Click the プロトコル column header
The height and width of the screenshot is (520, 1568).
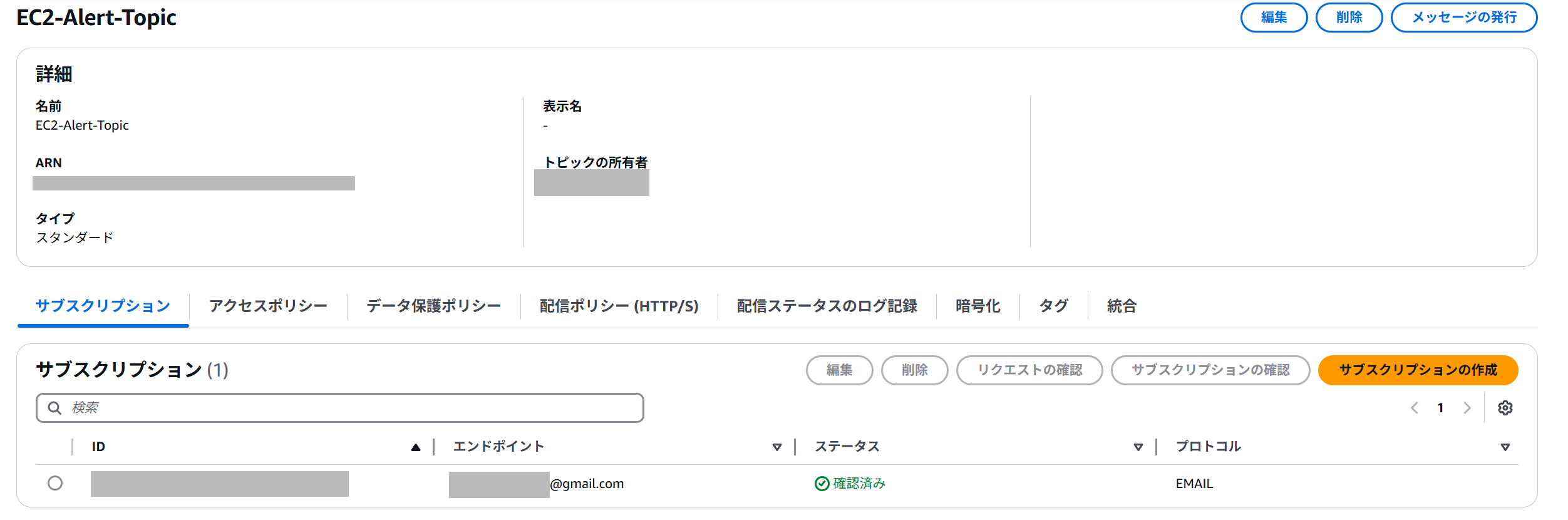[x=1208, y=447]
